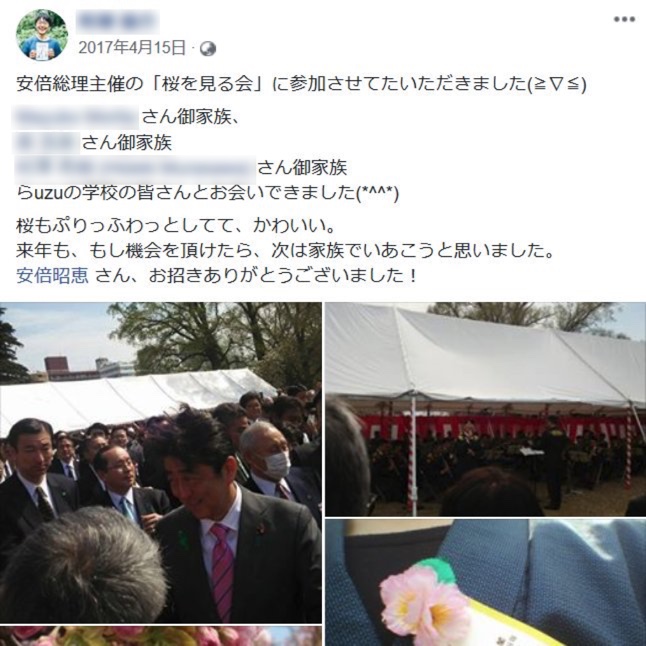Image resolution: width=646 pixels, height=646 pixels.
Task: Open the white tent band photo
Action: point(485,409)
